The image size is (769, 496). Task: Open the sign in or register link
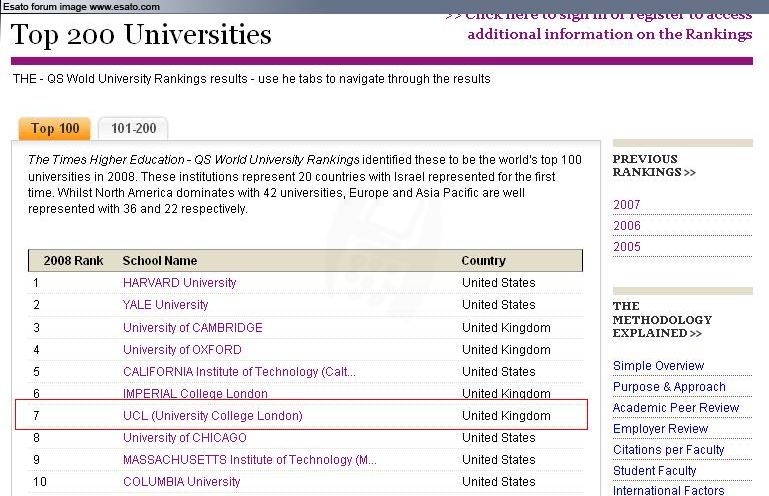pos(599,26)
